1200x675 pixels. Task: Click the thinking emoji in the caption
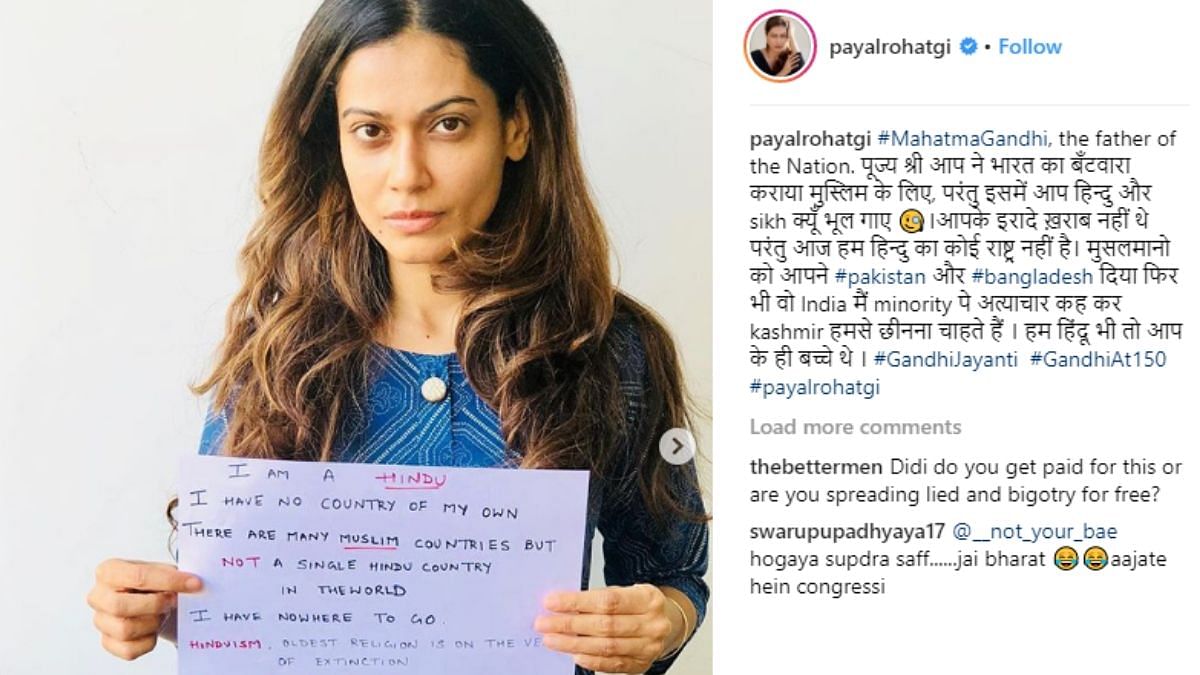pyautogui.click(x=912, y=221)
